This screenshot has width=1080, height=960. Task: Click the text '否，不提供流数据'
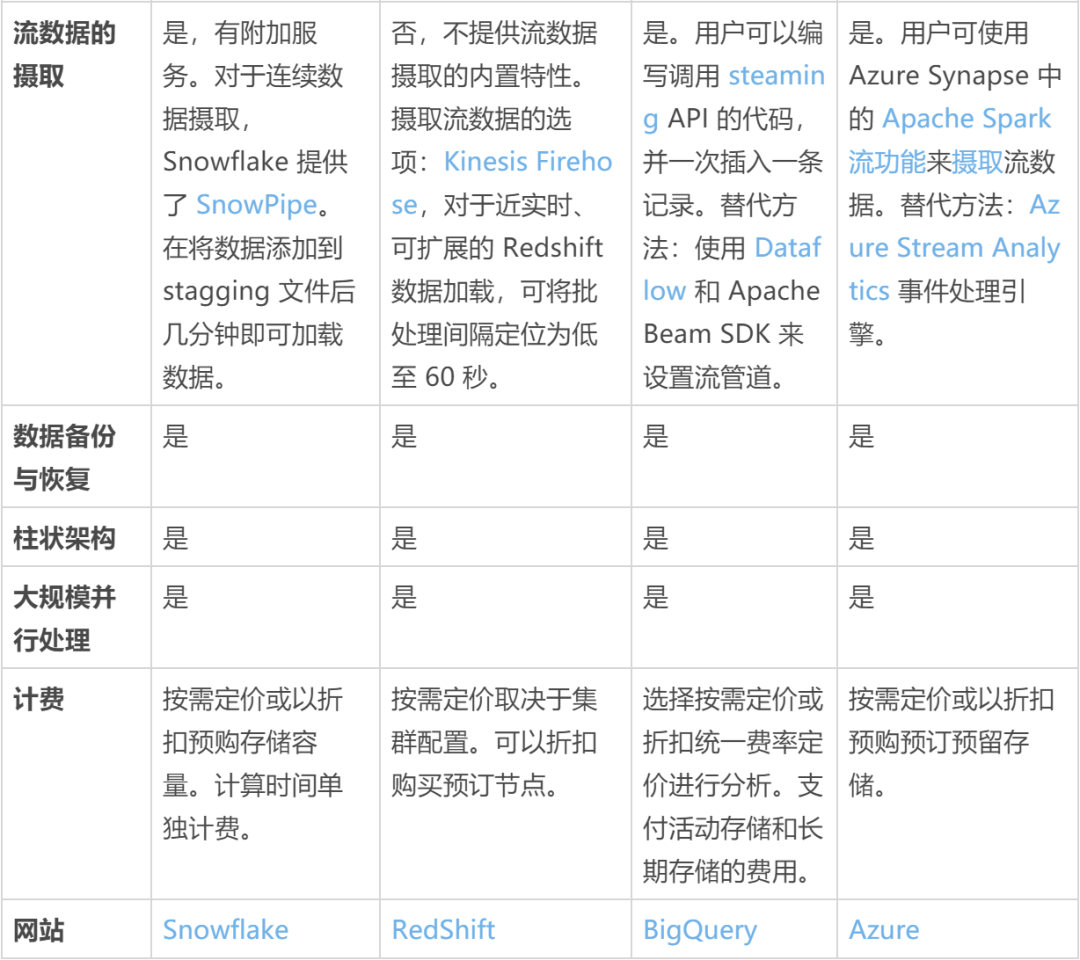click(494, 33)
